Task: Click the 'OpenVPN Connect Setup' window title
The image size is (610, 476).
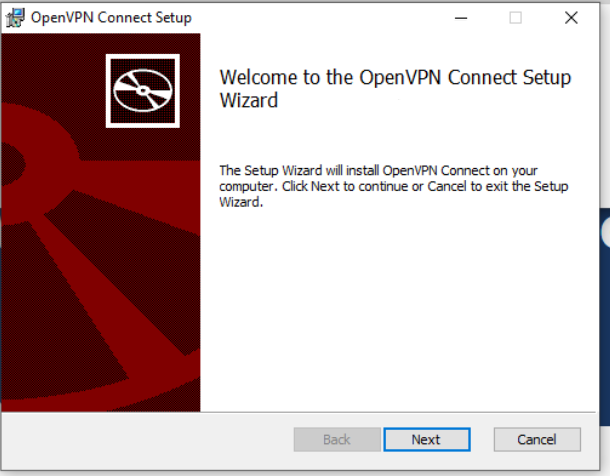Action: click(x=111, y=18)
